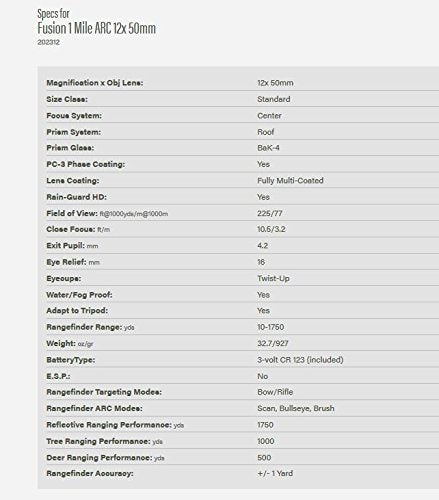Screen dimensions: 439x500
Task: Click the 'Adapt to Tripod' label
Action: (x=77, y=311)
